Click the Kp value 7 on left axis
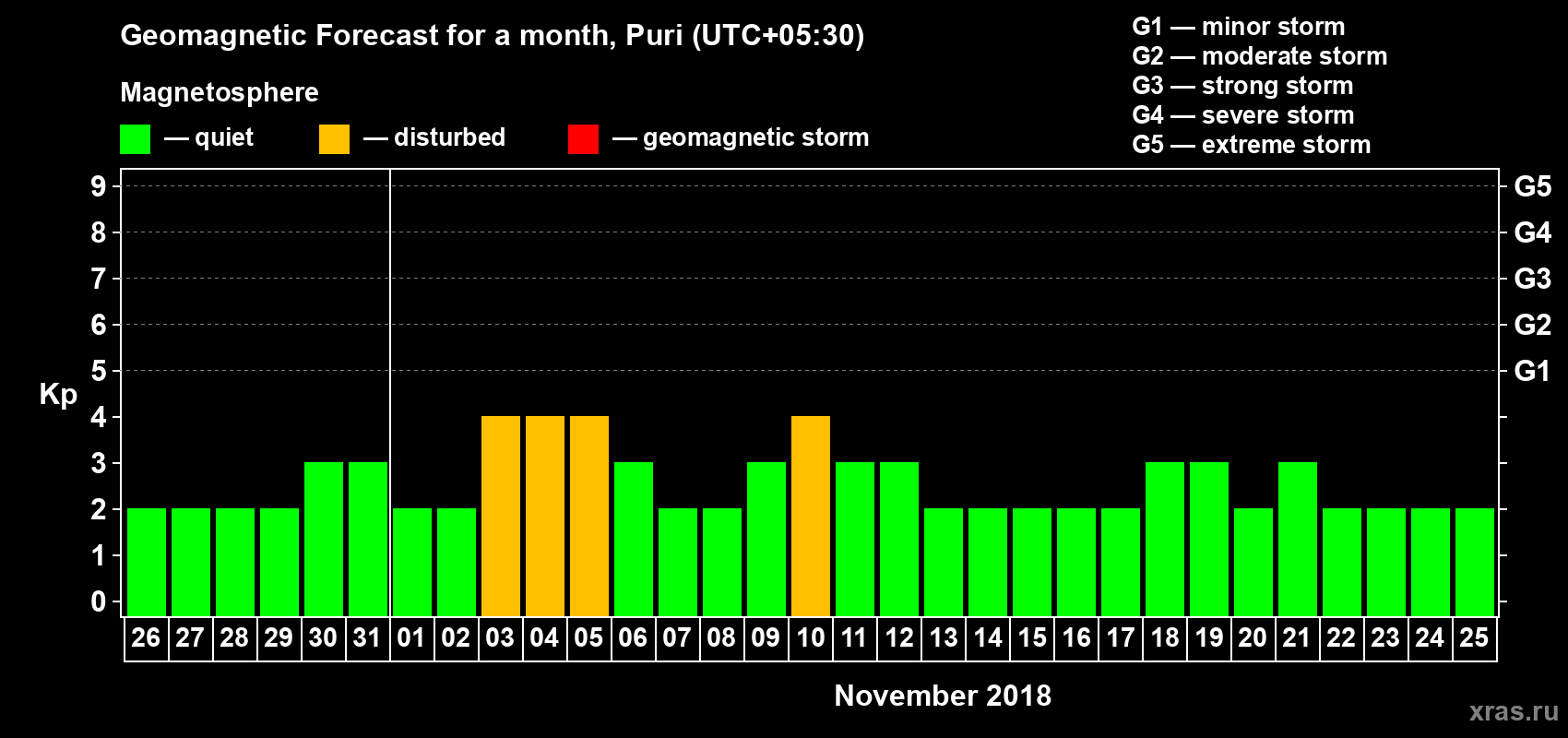The width and height of the screenshot is (1568, 738). tap(99, 279)
